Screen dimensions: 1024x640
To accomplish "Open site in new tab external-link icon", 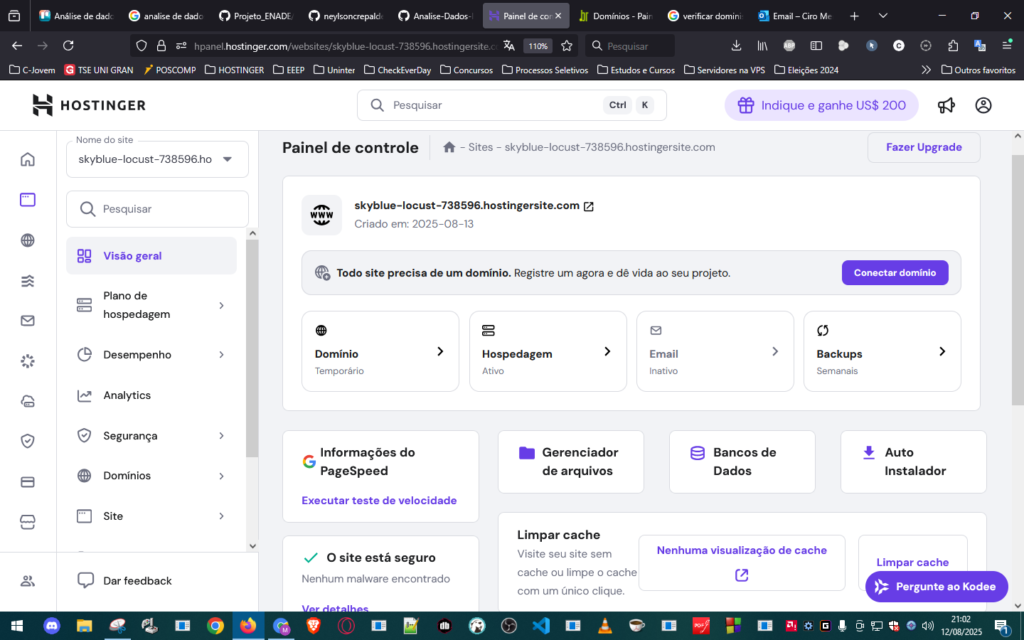I will tap(589, 206).
